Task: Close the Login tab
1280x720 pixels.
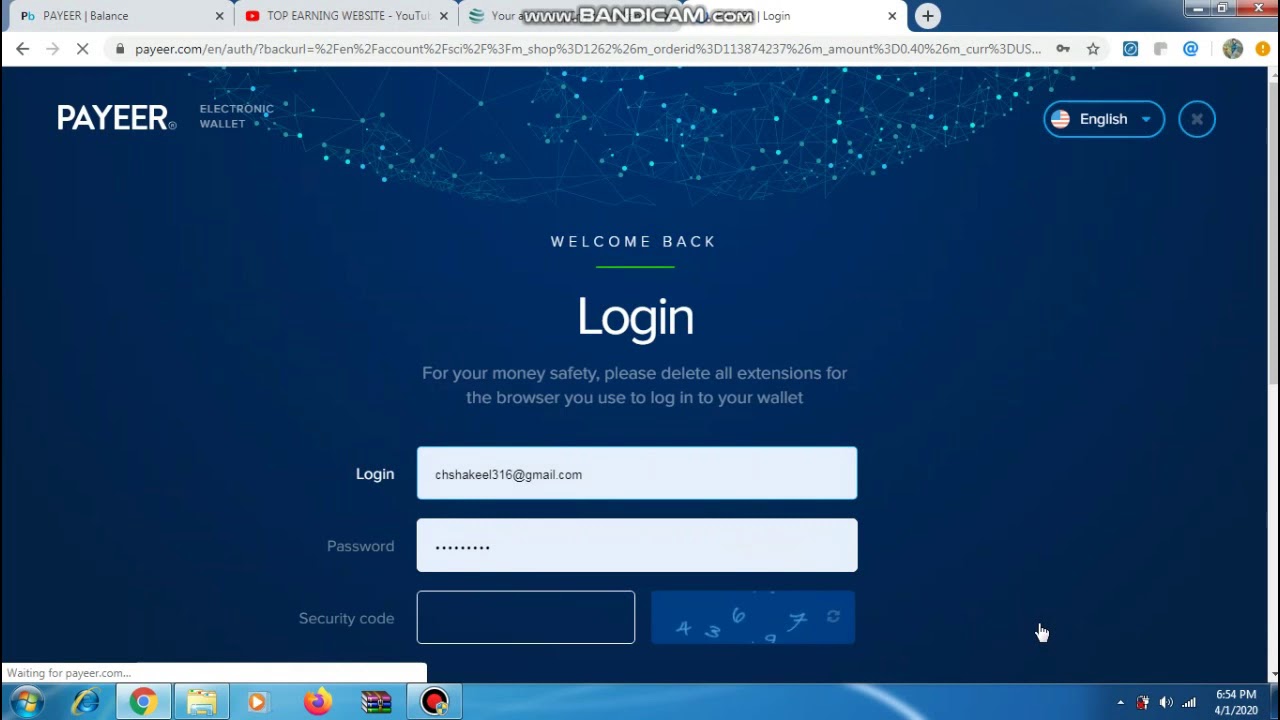Action: tap(892, 16)
